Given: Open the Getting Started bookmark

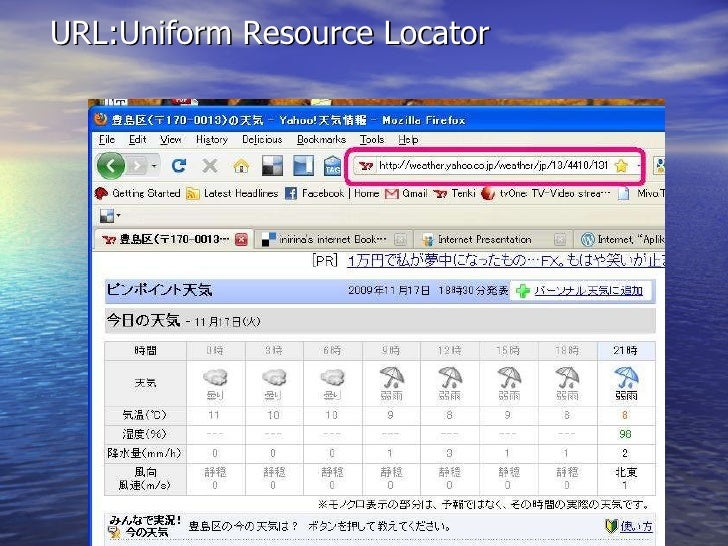Looking at the screenshot, I should pyautogui.click(x=137, y=194).
